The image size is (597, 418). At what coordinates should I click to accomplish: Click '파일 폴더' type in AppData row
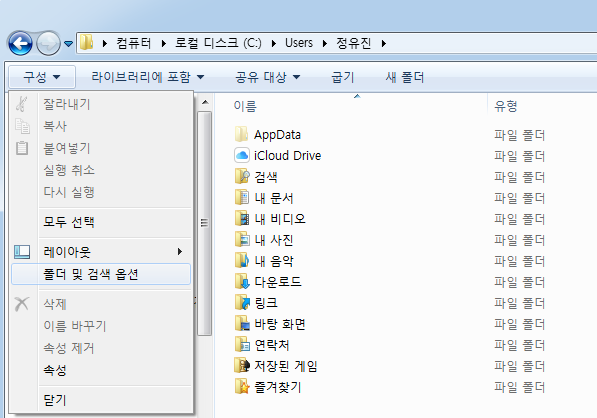519,135
